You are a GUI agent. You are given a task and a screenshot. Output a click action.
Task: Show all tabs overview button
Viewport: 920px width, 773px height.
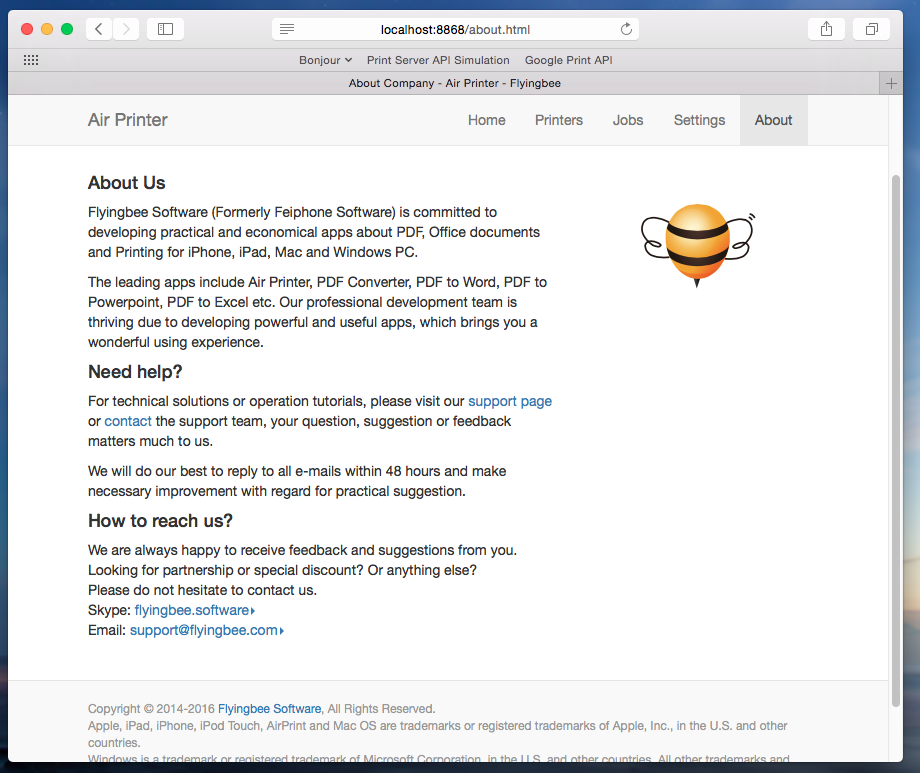click(872, 29)
